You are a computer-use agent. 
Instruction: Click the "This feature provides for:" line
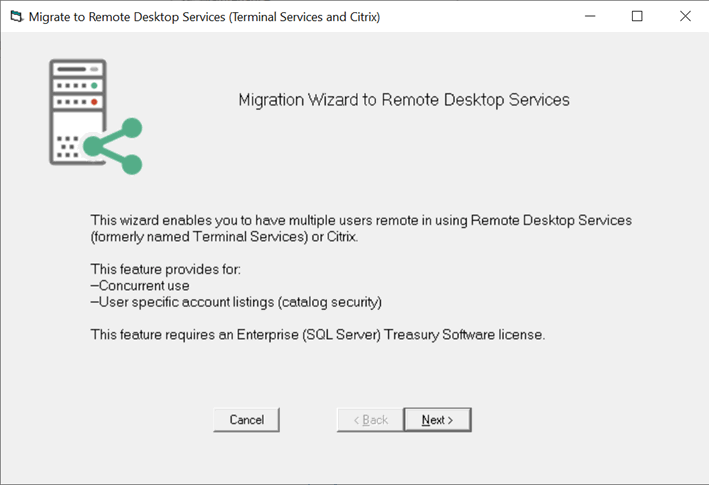(x=160, y=269)
